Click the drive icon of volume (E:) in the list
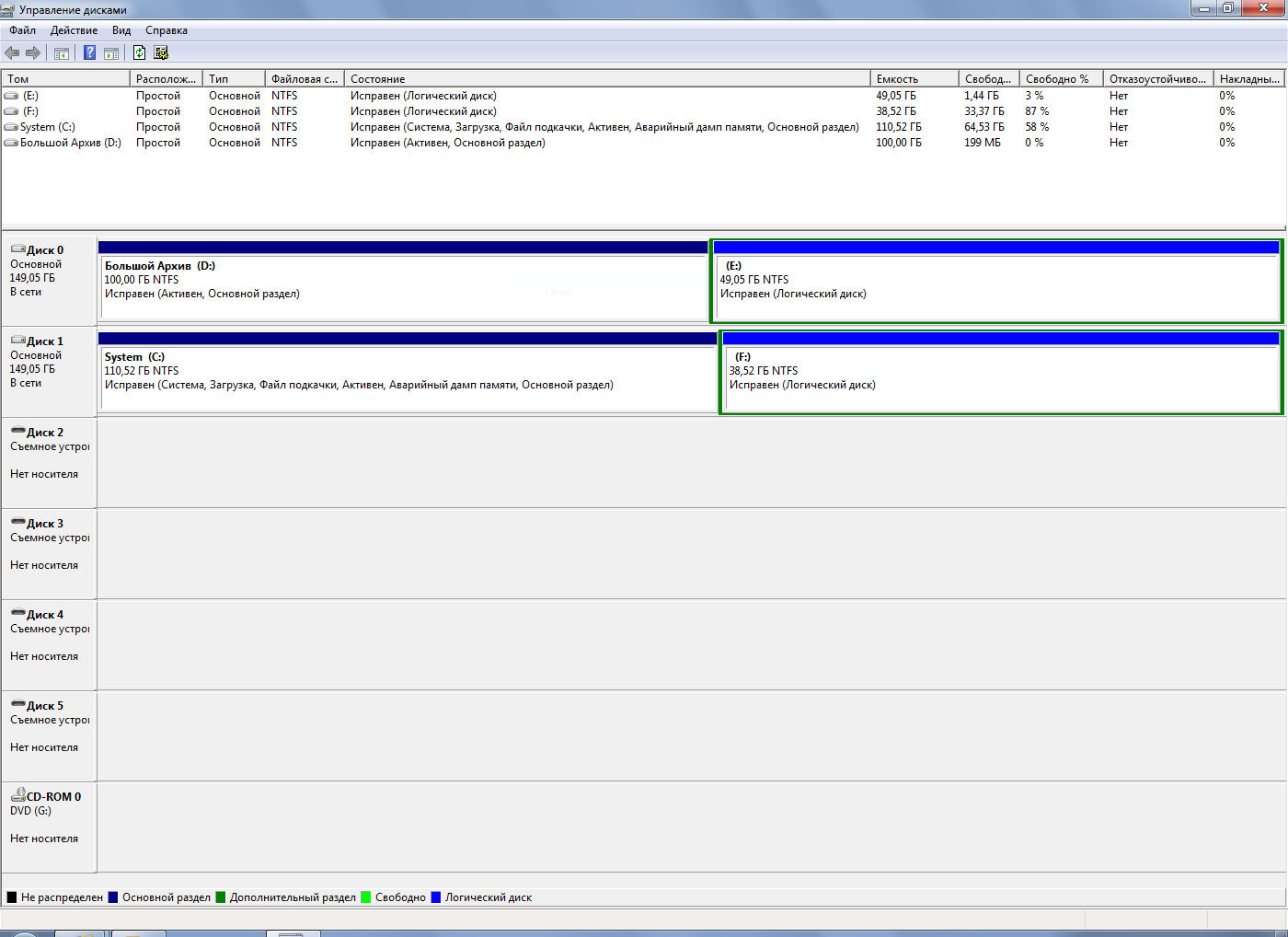Viewport: 1288px width, 937px height. (11, 96)
